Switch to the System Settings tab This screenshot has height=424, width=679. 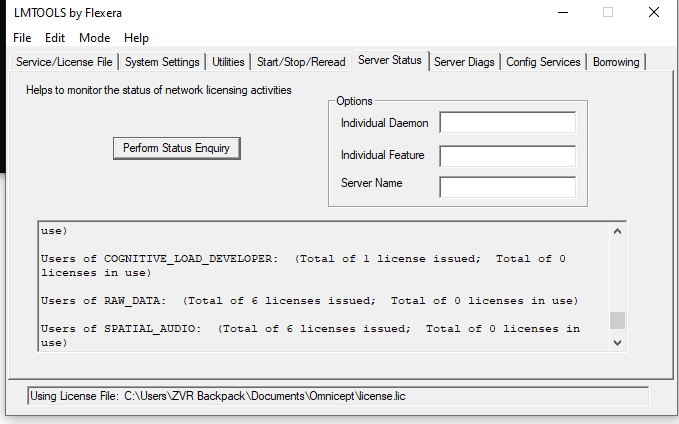tap(162, 62)
